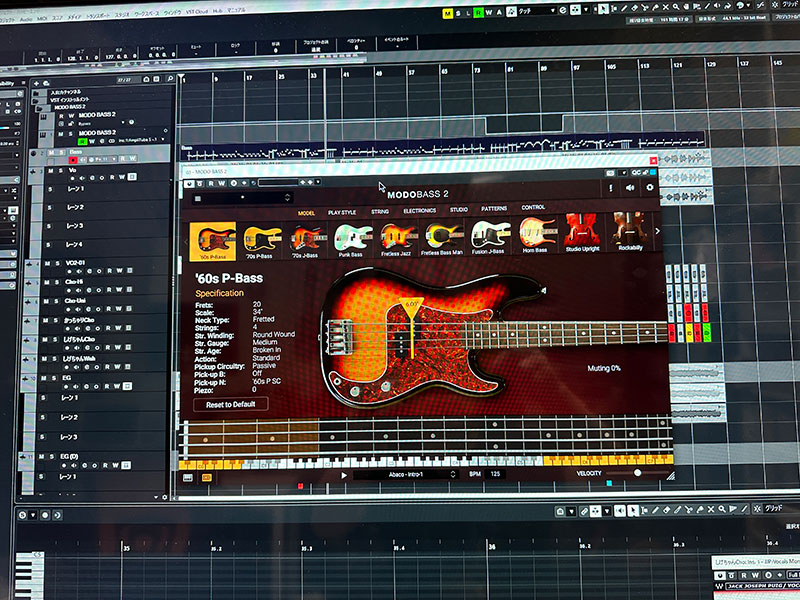Switch to the ELECTRONICS tab
This screenshot has width=800, height=600.
pos(419,210)
